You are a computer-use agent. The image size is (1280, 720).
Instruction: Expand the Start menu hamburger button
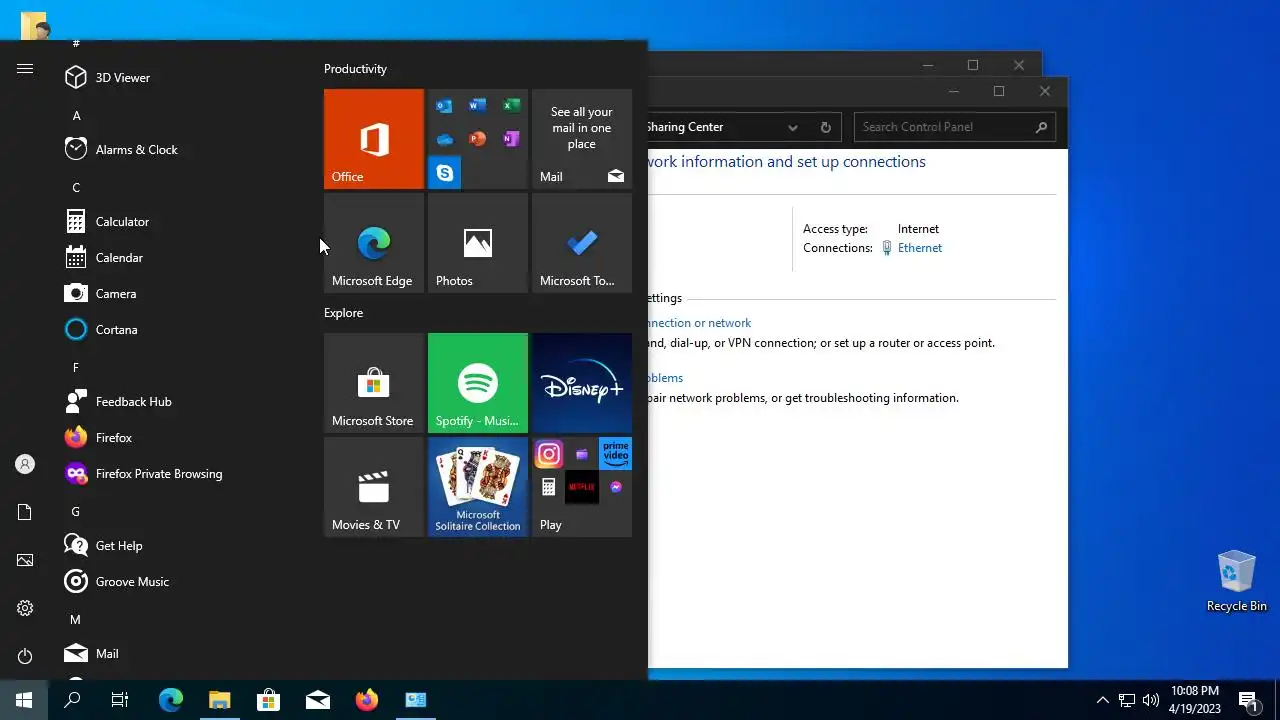pyautogui.click(x=25, y=69)
